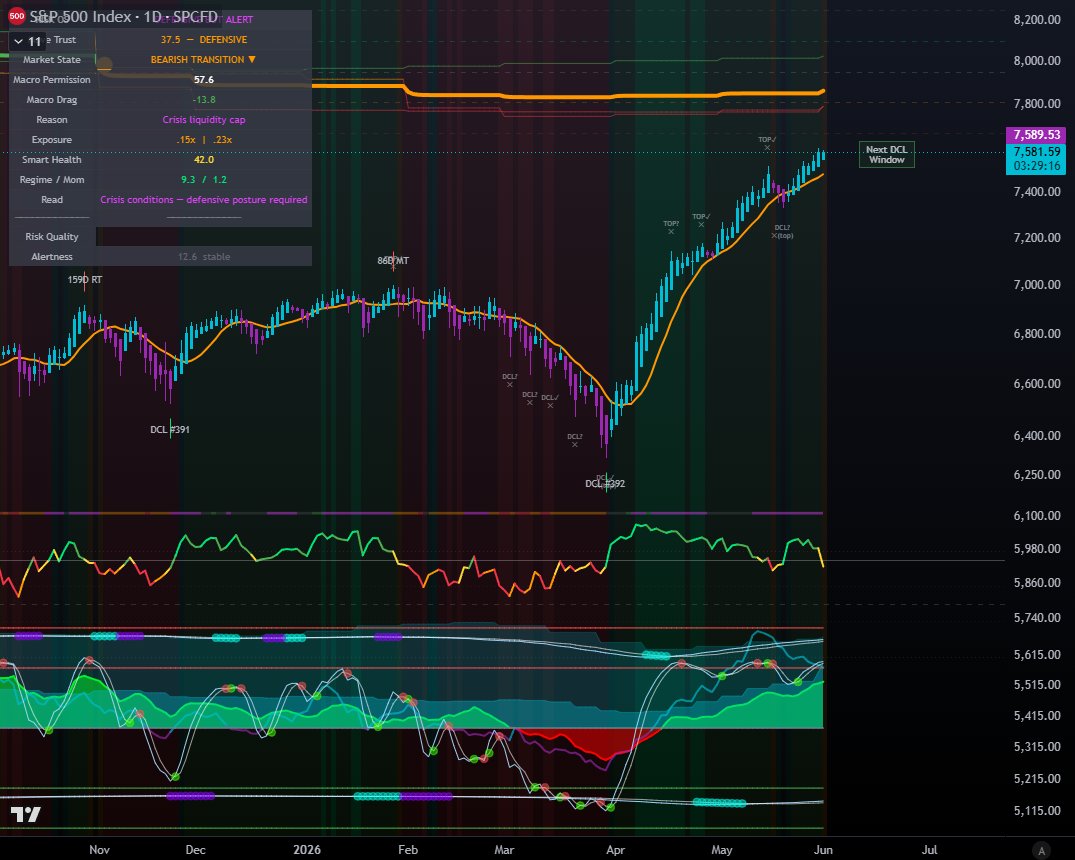Click the Macro Permission row label

pos(51,80)
